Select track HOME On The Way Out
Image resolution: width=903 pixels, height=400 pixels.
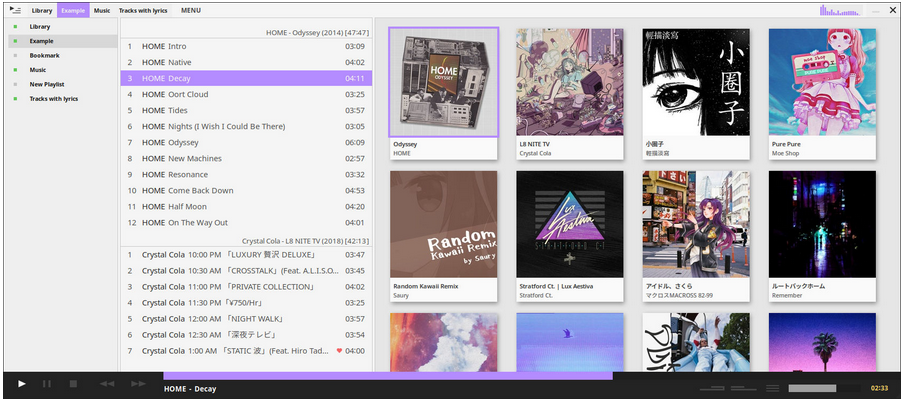(x=246, y=223)
